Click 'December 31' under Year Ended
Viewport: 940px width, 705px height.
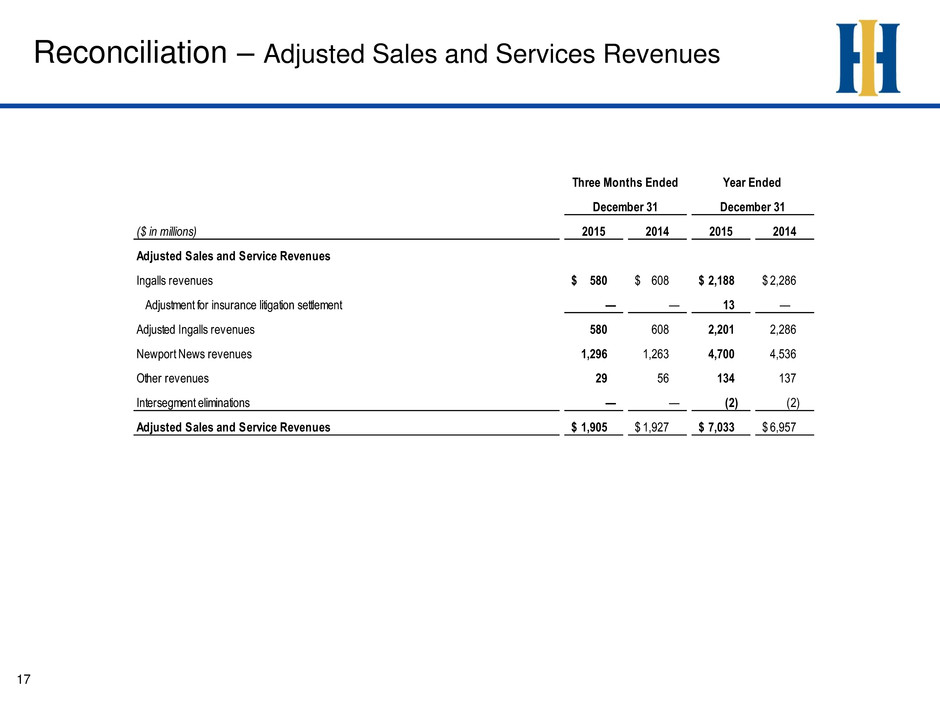tap(752, 207)
